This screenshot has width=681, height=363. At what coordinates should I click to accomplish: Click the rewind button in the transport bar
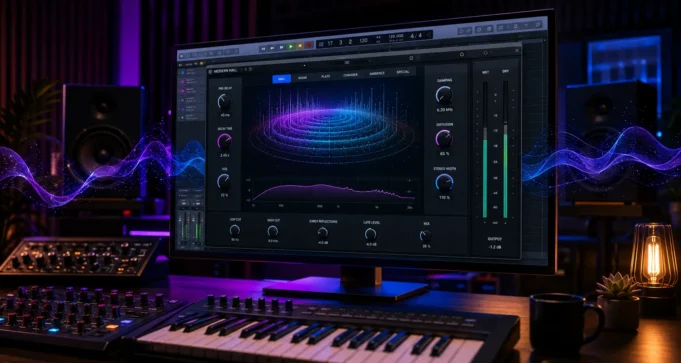(263, 48)
